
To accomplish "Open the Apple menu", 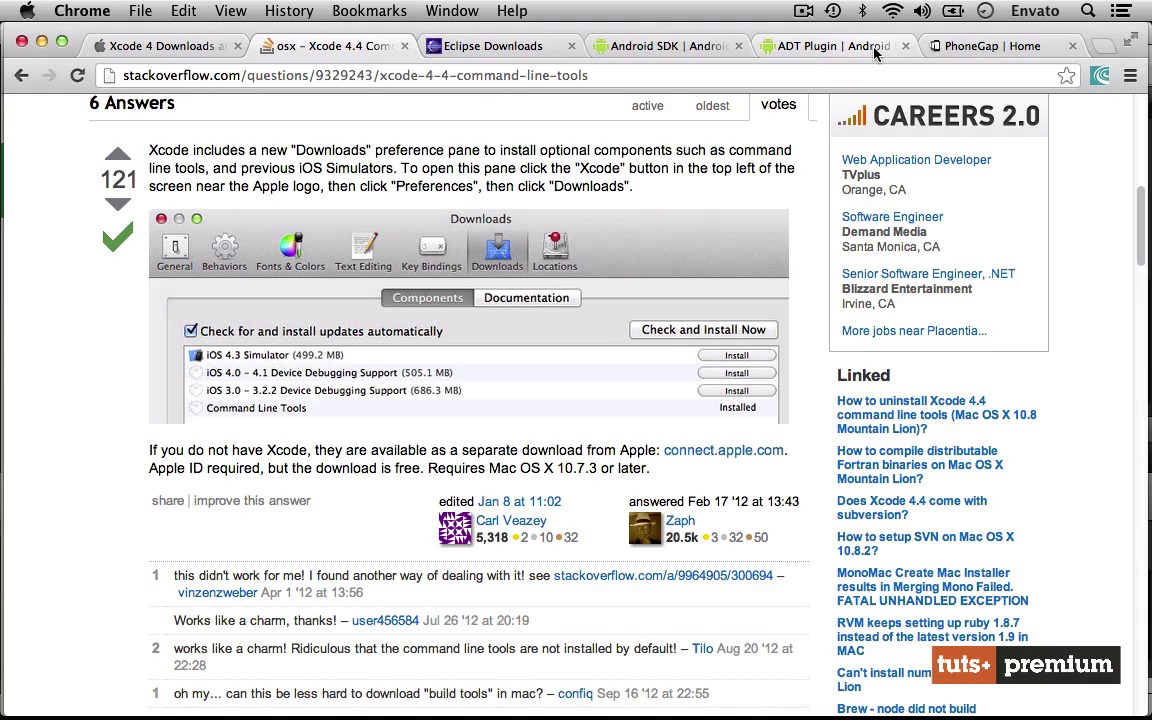I will click(27, 10).
